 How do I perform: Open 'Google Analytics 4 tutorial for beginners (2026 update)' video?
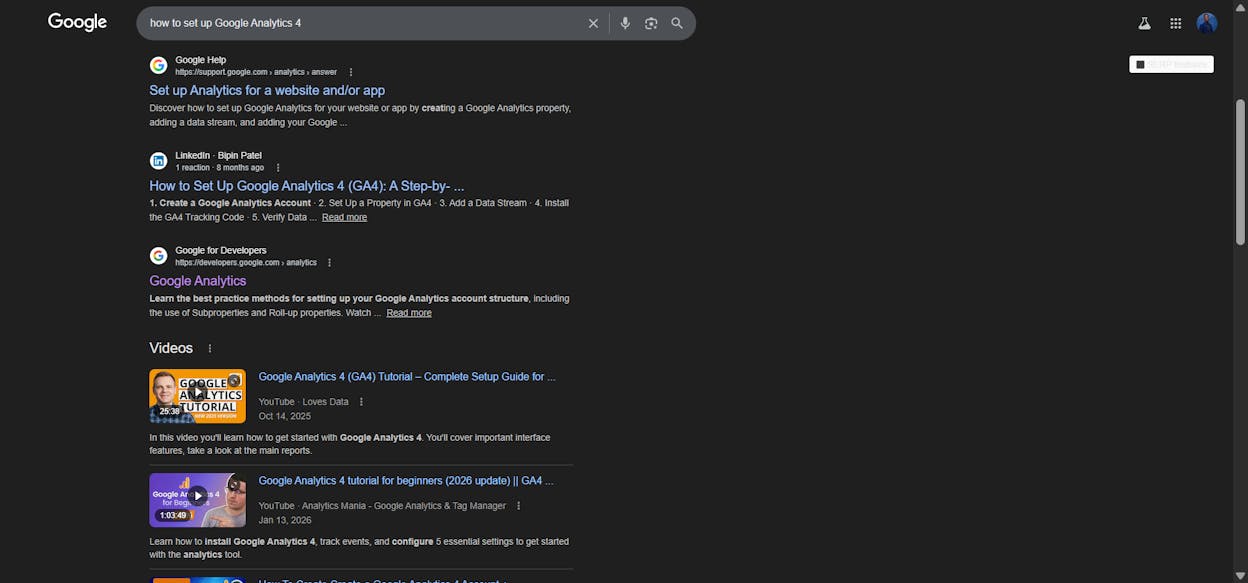(406, 481)
